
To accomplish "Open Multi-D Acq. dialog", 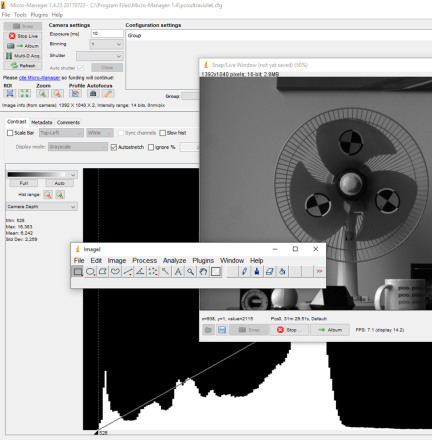I will click(23, 56).
